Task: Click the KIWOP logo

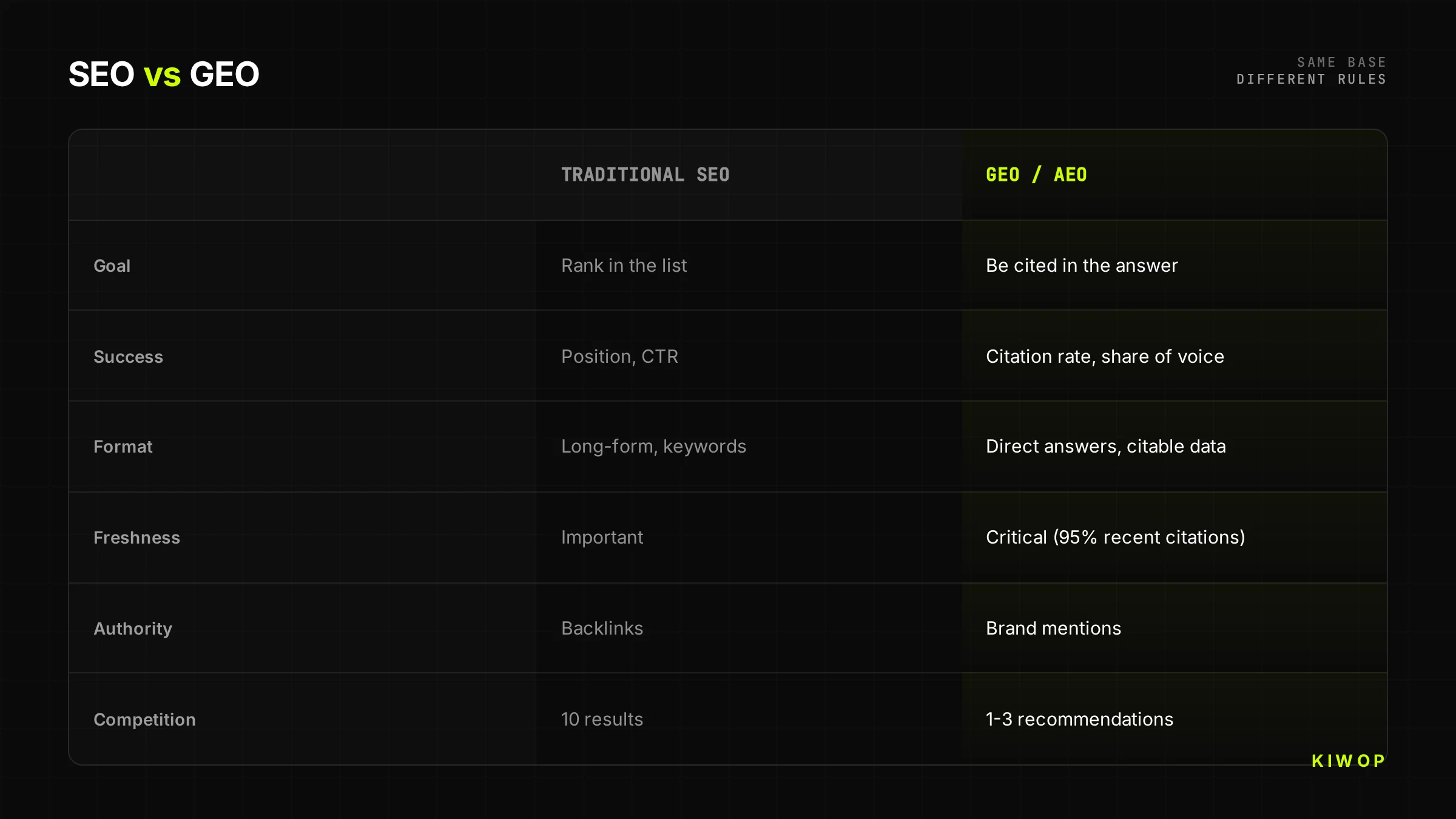Action: 1348,761
